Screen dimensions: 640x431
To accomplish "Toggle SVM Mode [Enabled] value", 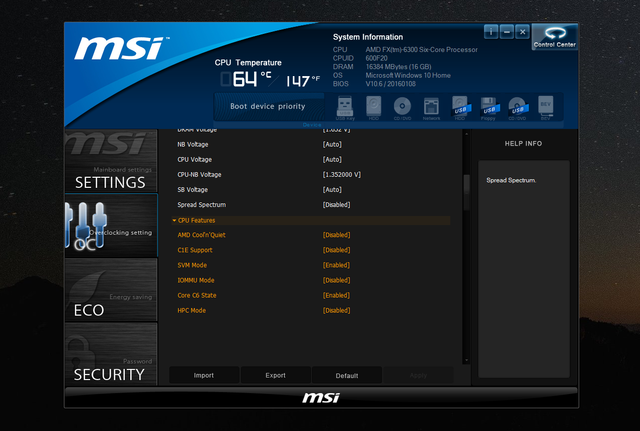I will click(337, 265).
